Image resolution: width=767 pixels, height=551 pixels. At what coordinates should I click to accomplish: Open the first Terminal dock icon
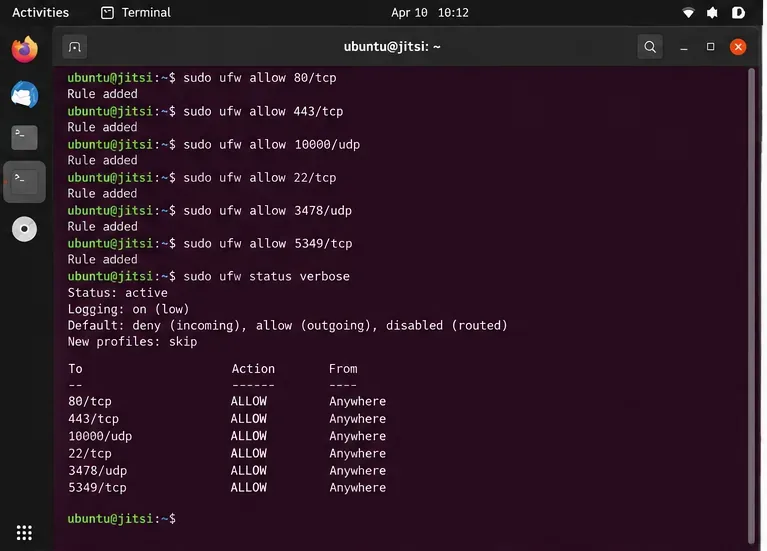click(x=24, y=138)
